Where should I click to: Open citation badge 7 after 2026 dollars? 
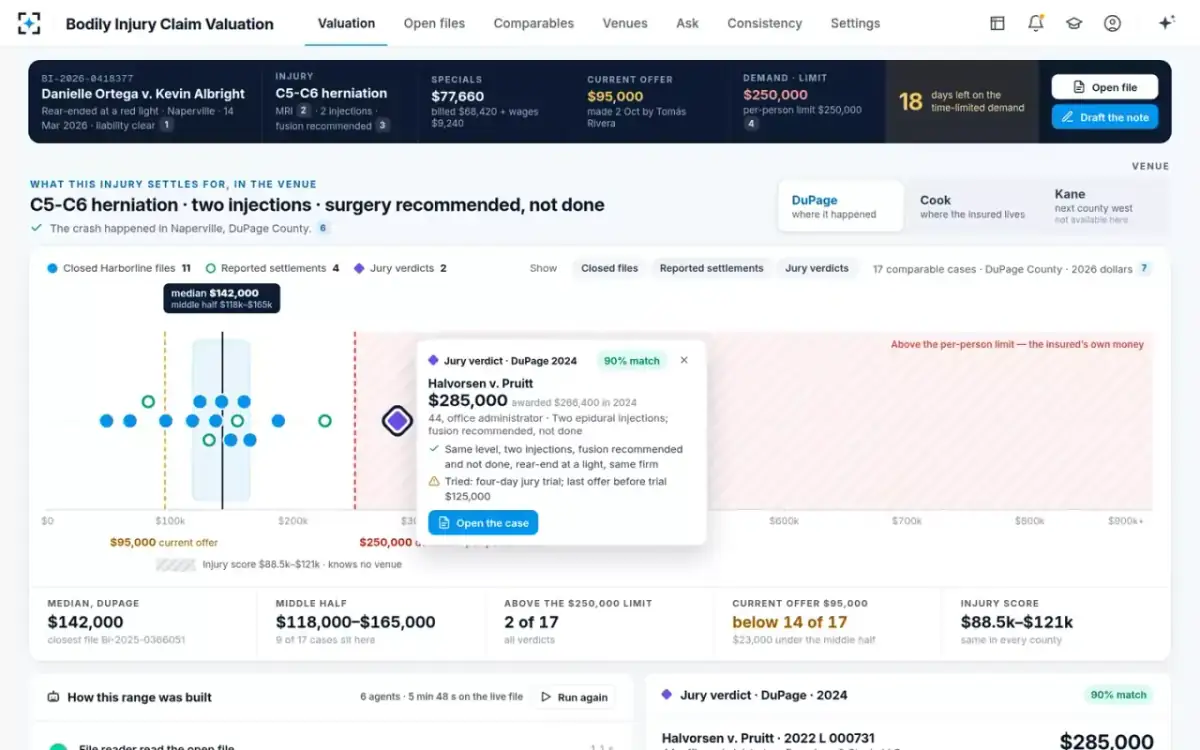1145,268
